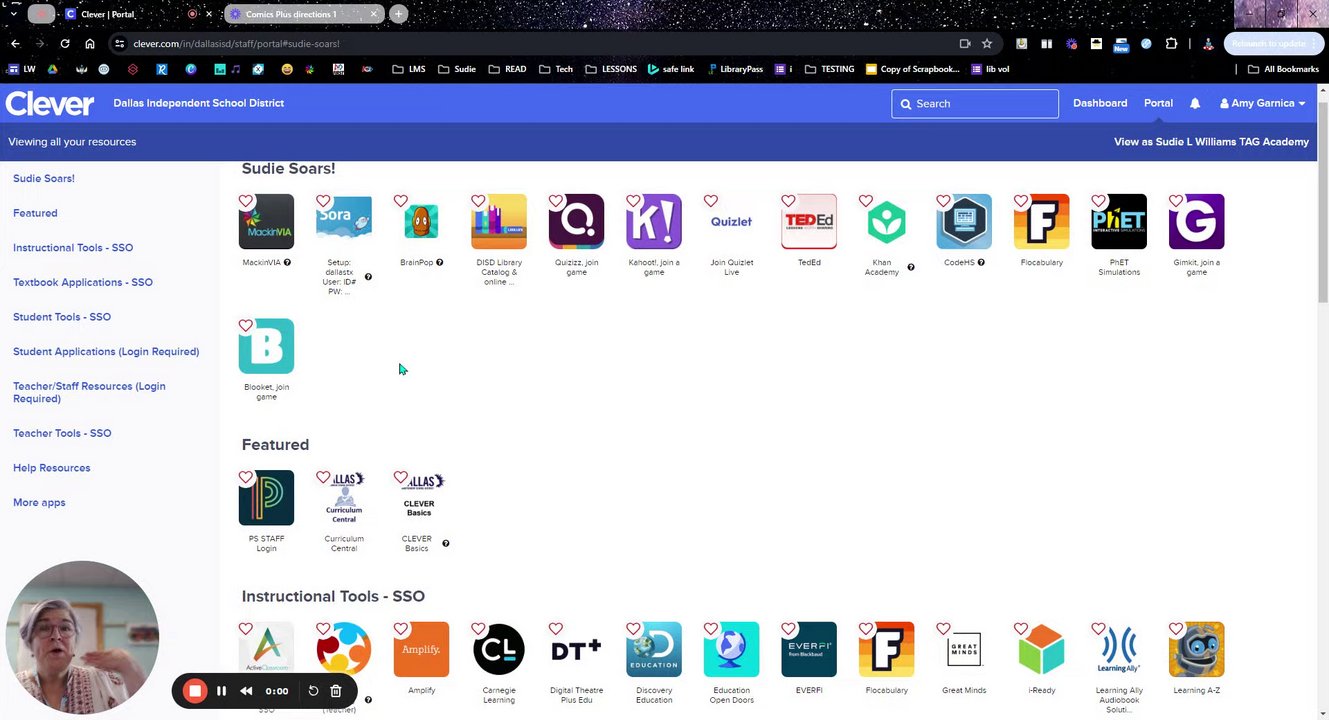Select Portal in top navigation
1329x720 pixels.
coord(1158,103)
